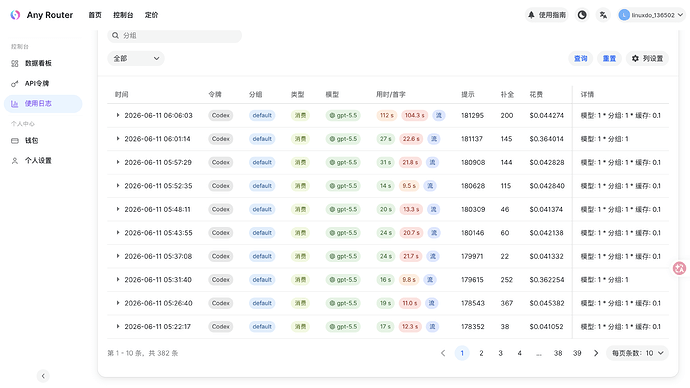Viewport: 690px width, 388px height.
Task: Go to 首页 in top navigation
Action: (x=95, y=15)
